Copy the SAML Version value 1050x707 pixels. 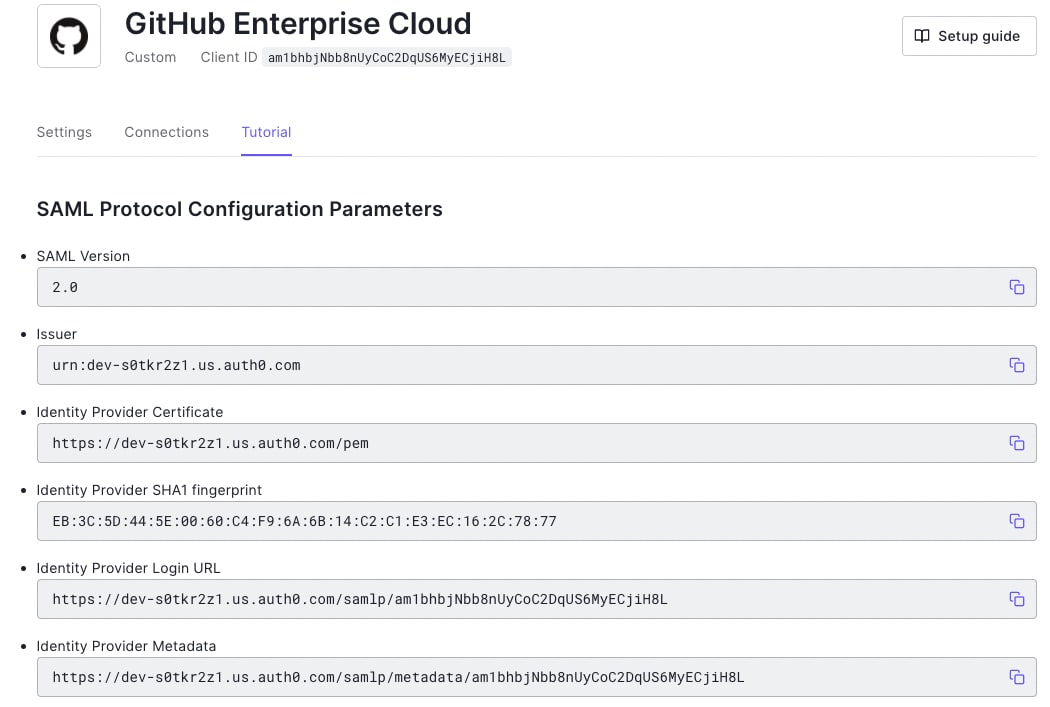point(1017,287)
